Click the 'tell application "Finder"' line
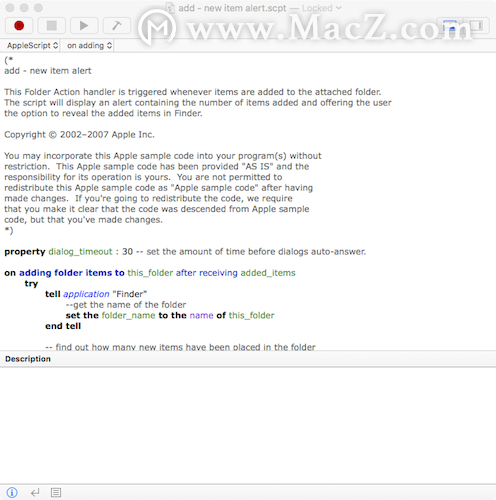Viewport: 496px width, 500px height. click(x=96, y=294)
